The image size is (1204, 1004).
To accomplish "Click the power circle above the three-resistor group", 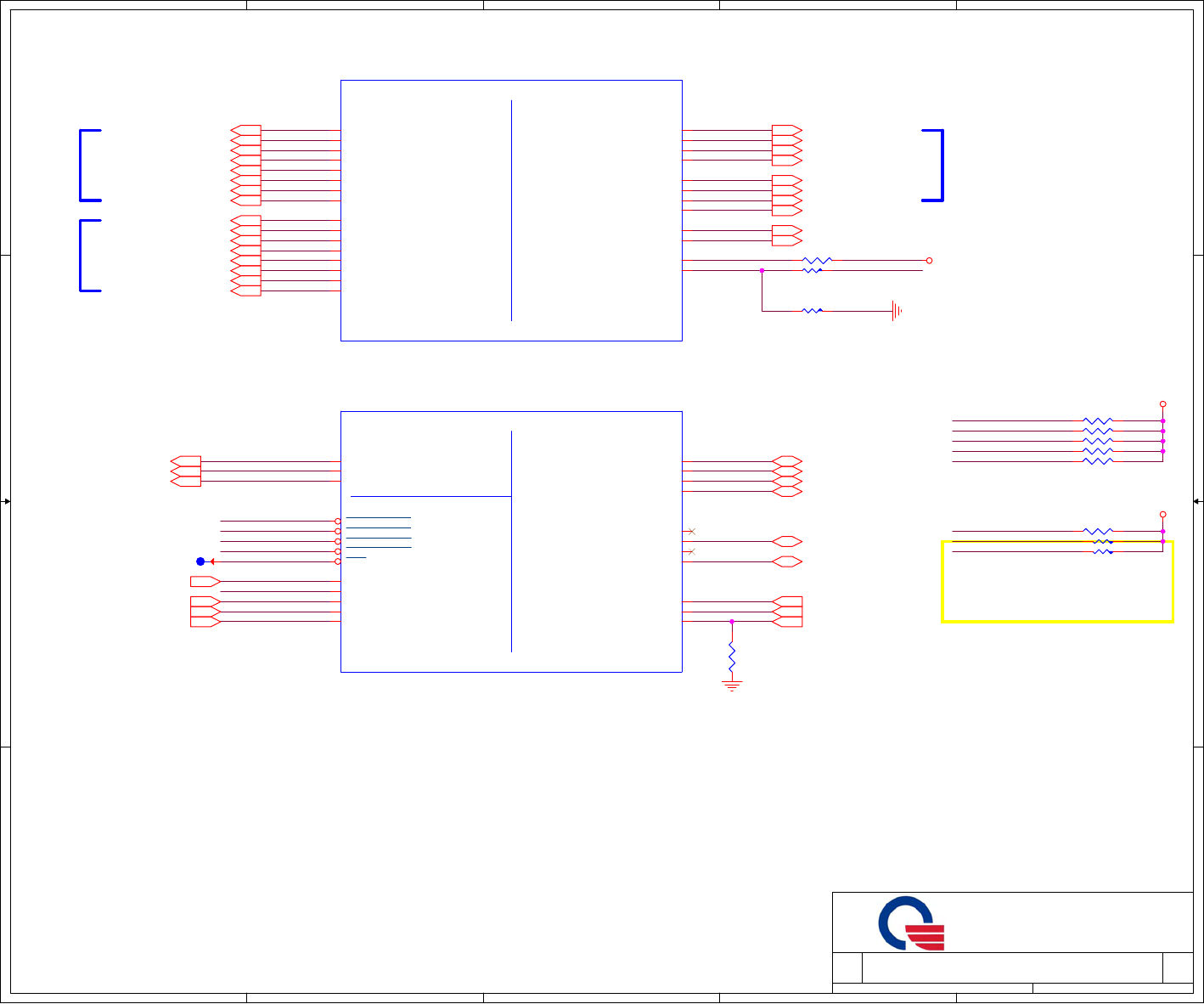I will pyautogui.click(x=1163, y=515).
